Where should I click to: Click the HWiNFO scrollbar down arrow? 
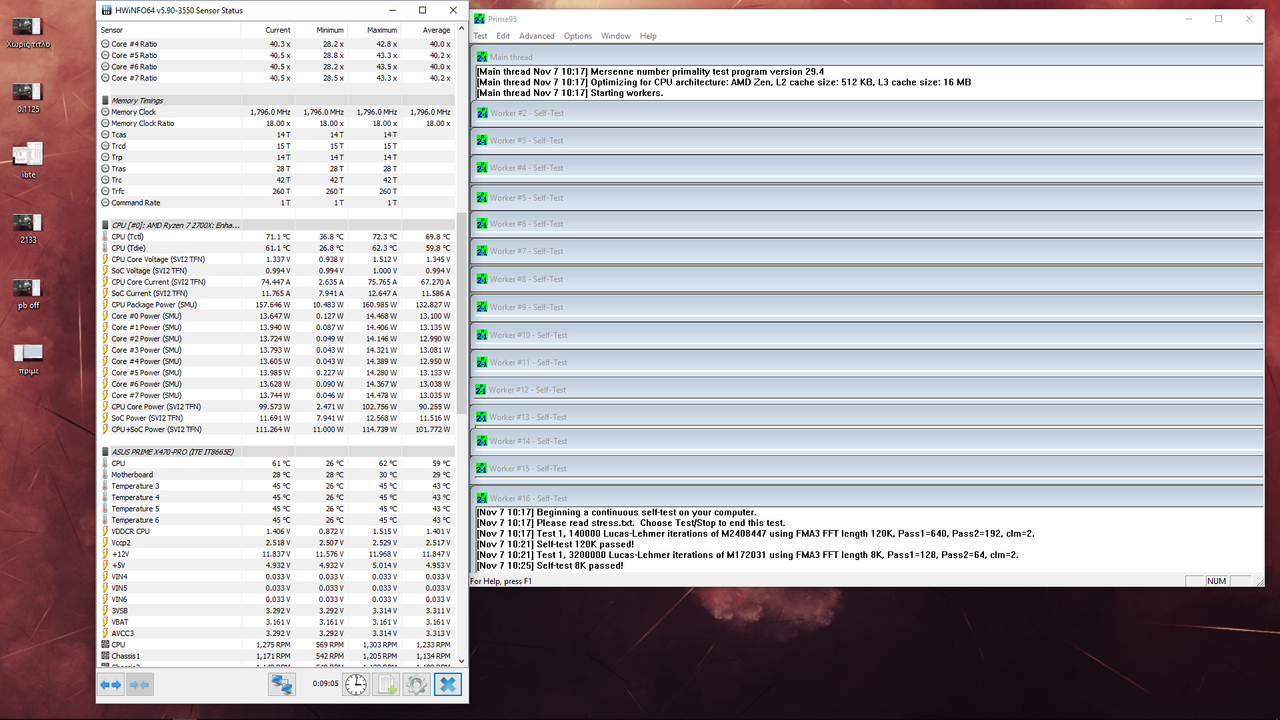click(x=461, y=661)
